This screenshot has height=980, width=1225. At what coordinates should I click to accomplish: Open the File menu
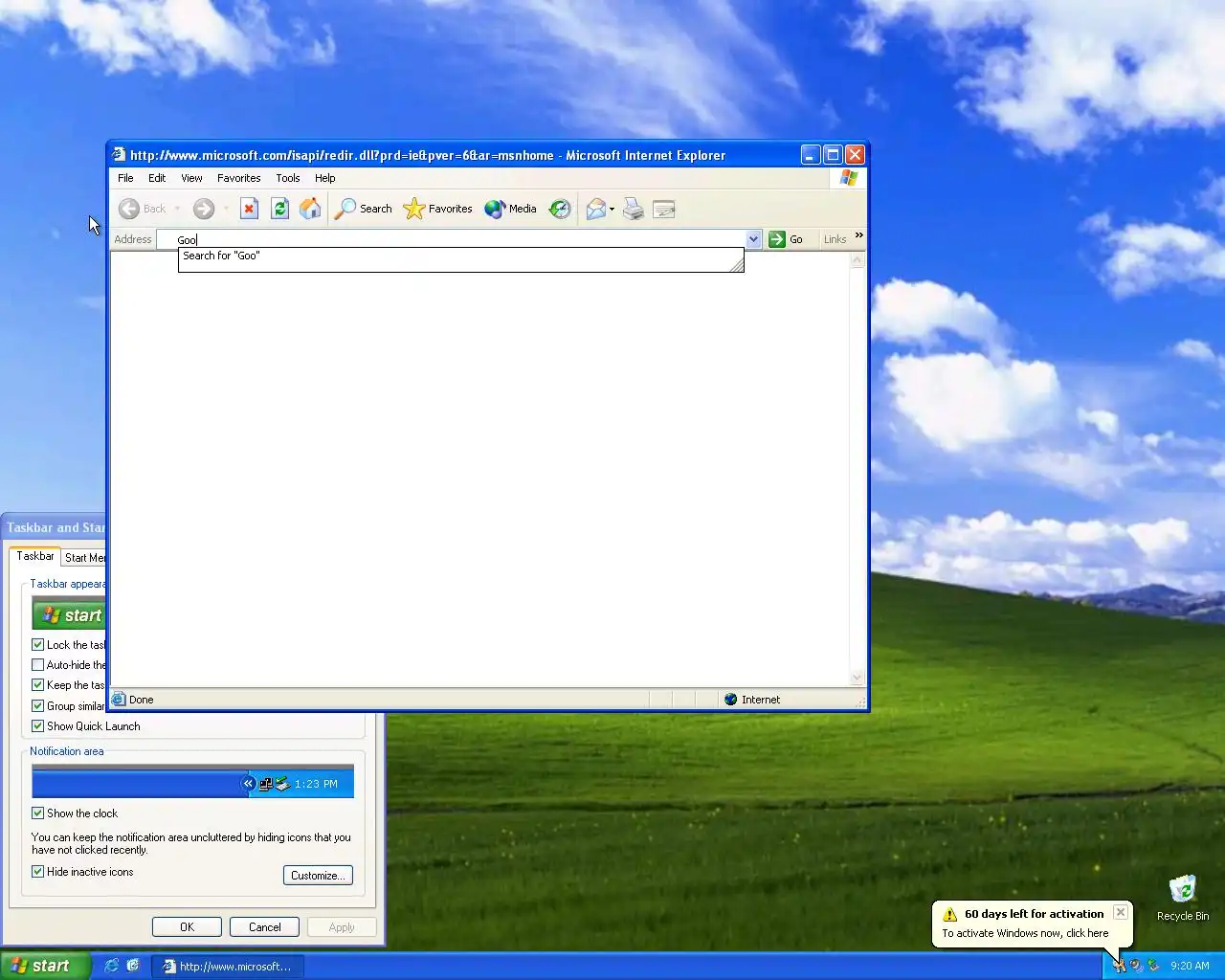[125, 178]
